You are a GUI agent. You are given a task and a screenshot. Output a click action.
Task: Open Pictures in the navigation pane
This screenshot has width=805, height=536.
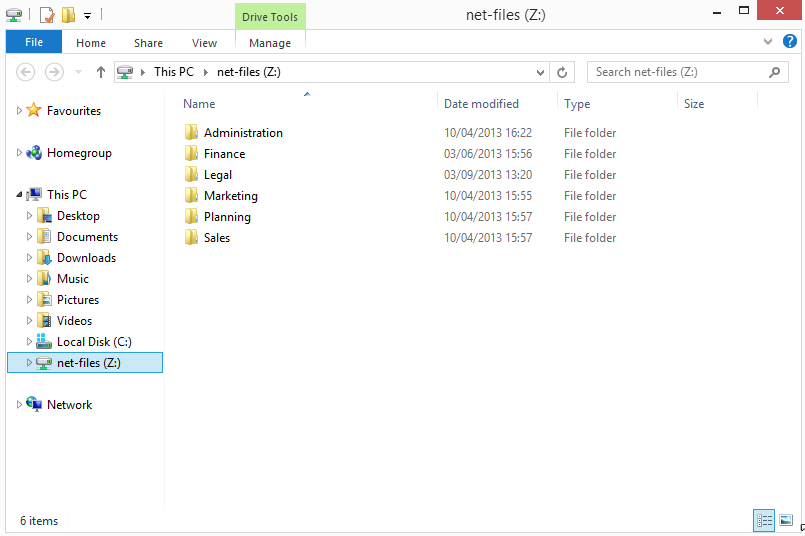[78, 300]
